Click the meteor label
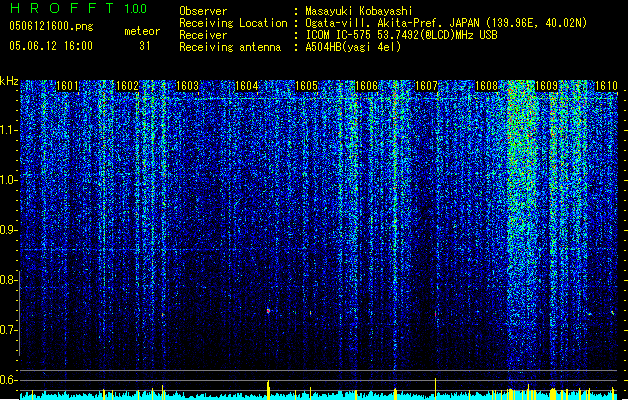Viewport: 629px width, 400px height. pos(142,31)
